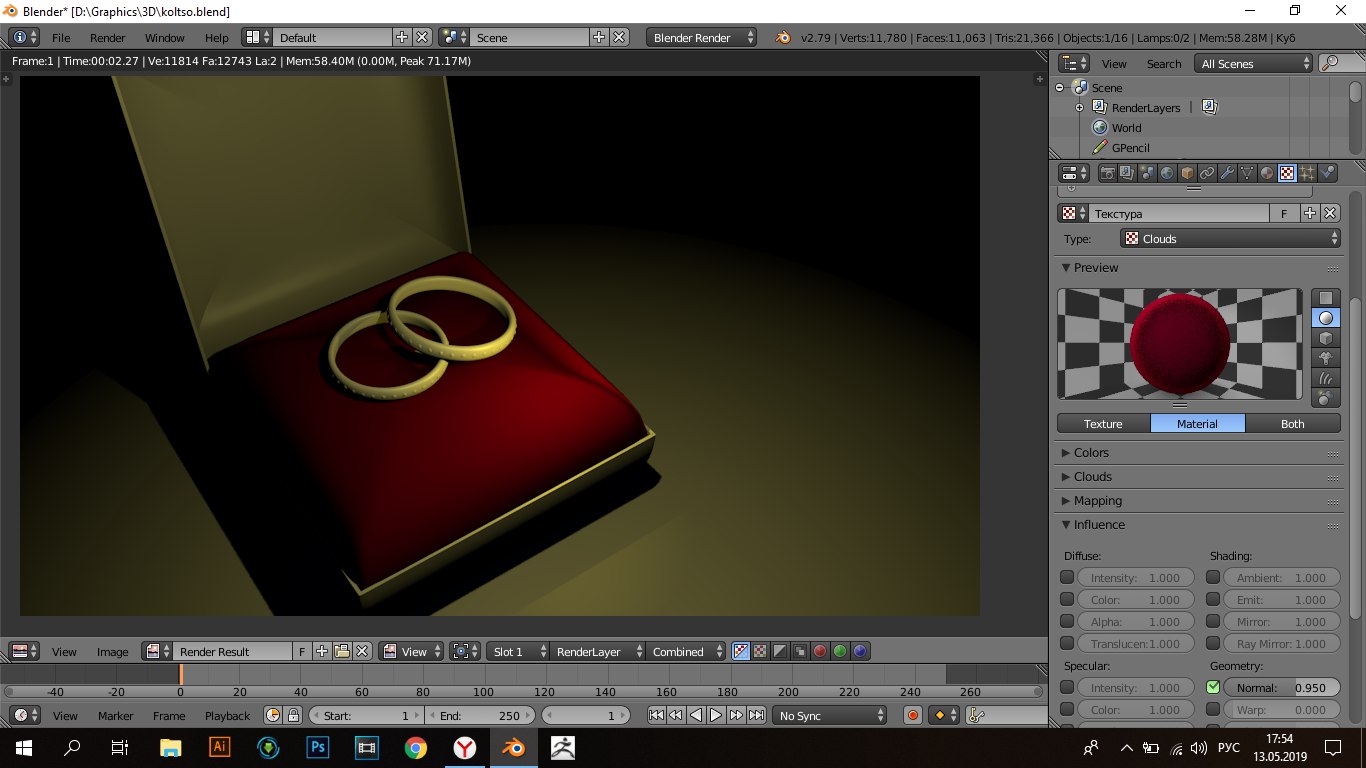The width and height of the screenshot is (1366, 768).
Task: Collapse the Influence panel
Action: pyautogui.click(x=1099, y=525)
